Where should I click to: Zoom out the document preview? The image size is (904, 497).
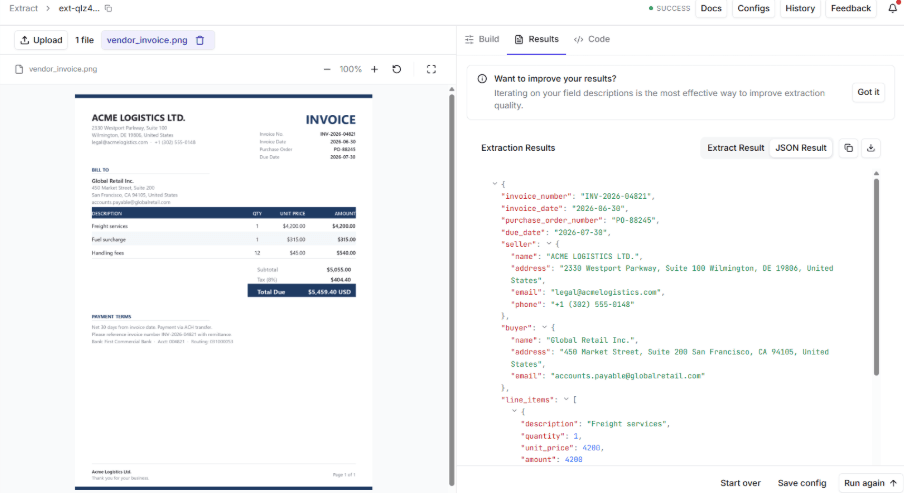327,69
